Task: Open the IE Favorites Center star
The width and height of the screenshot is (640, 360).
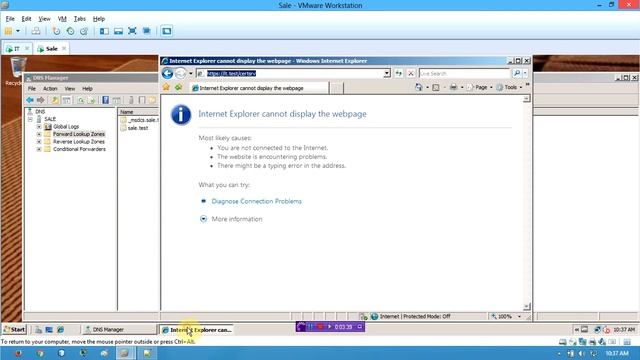Action: coord(166,87)
